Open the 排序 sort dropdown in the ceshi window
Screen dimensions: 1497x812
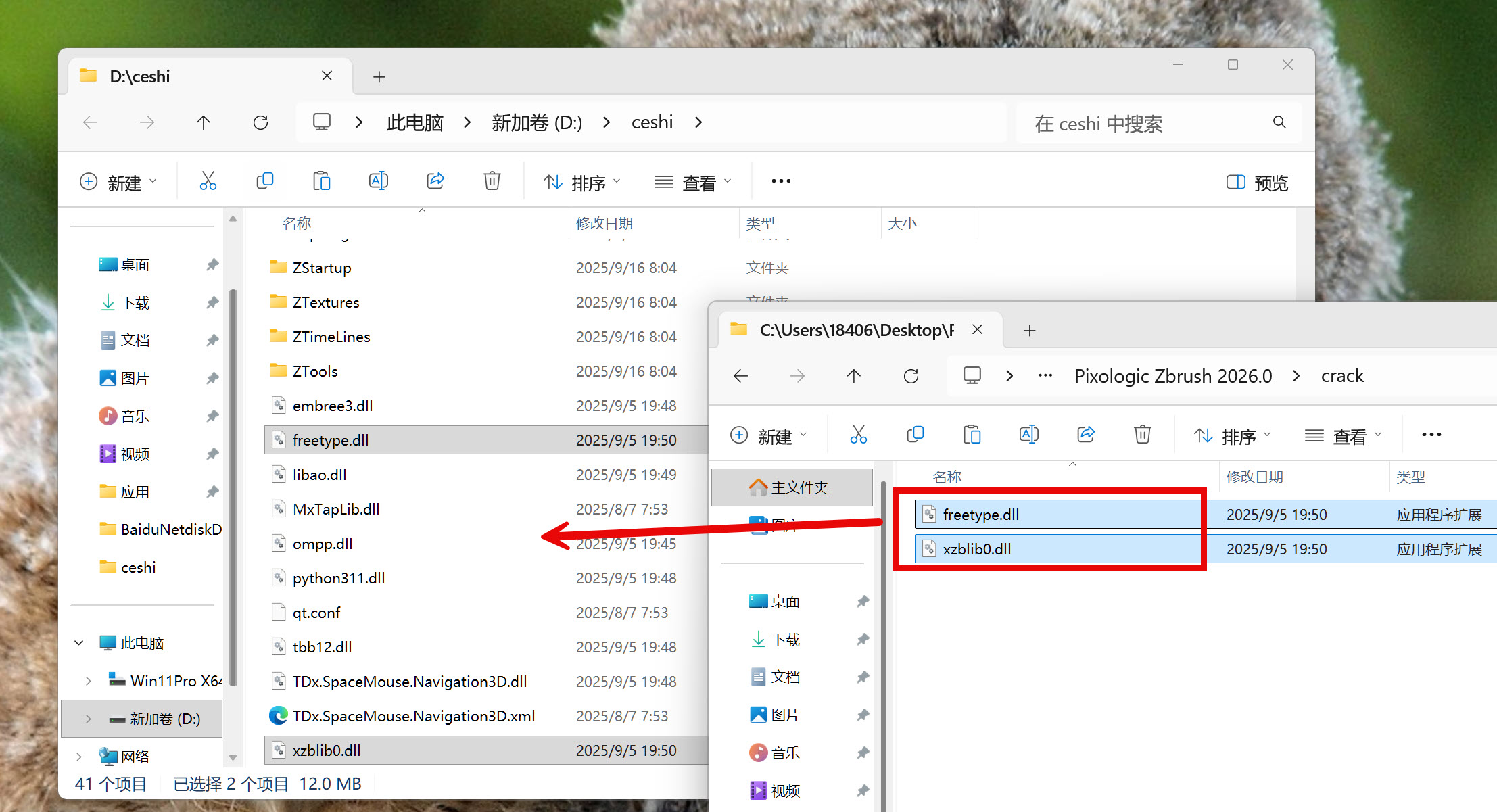click(x=581, y=183)
